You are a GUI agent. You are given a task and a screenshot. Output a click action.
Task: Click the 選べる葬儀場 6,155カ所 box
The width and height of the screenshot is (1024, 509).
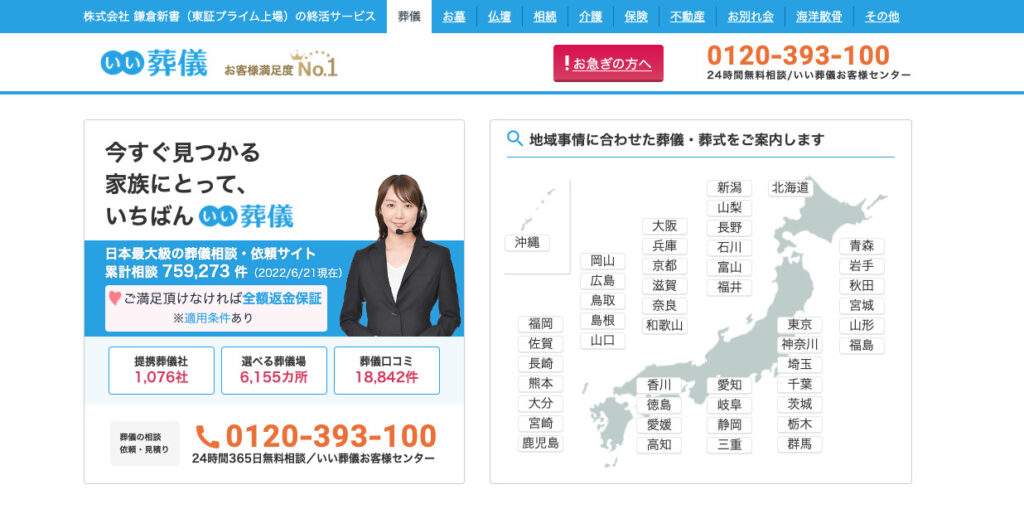tap(273, 370)
